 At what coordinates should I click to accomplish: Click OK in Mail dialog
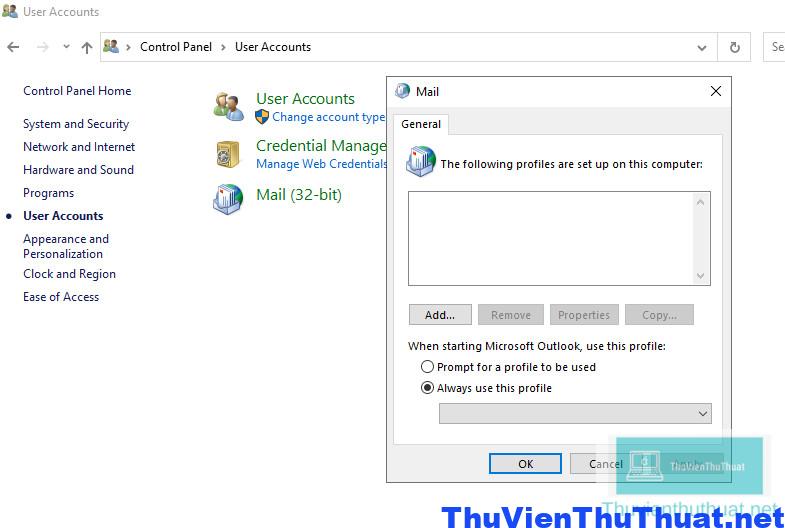(525, 463)
